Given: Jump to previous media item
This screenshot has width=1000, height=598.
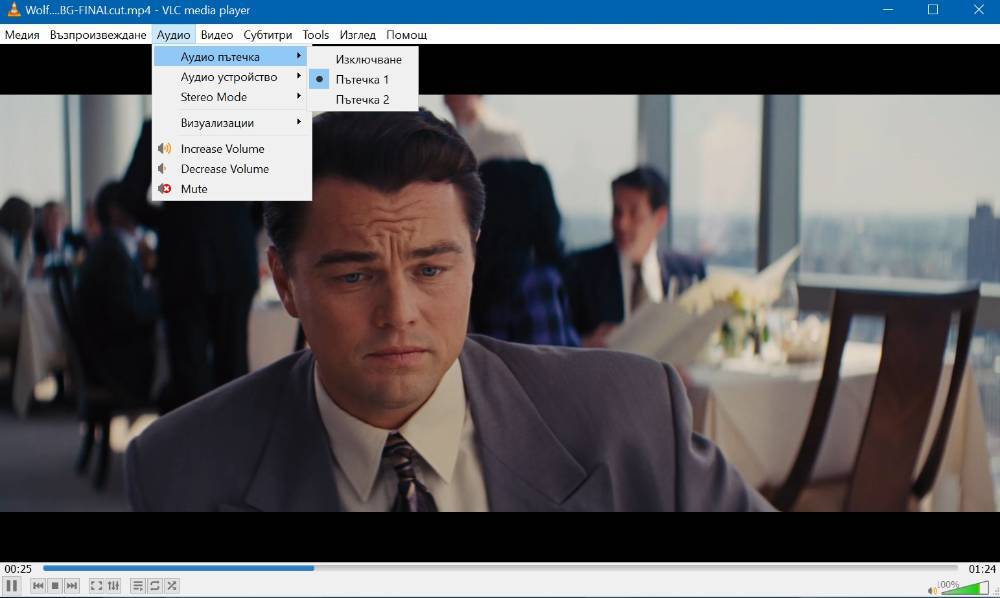Looking at the screenshot, I should [x=38, y=585].
